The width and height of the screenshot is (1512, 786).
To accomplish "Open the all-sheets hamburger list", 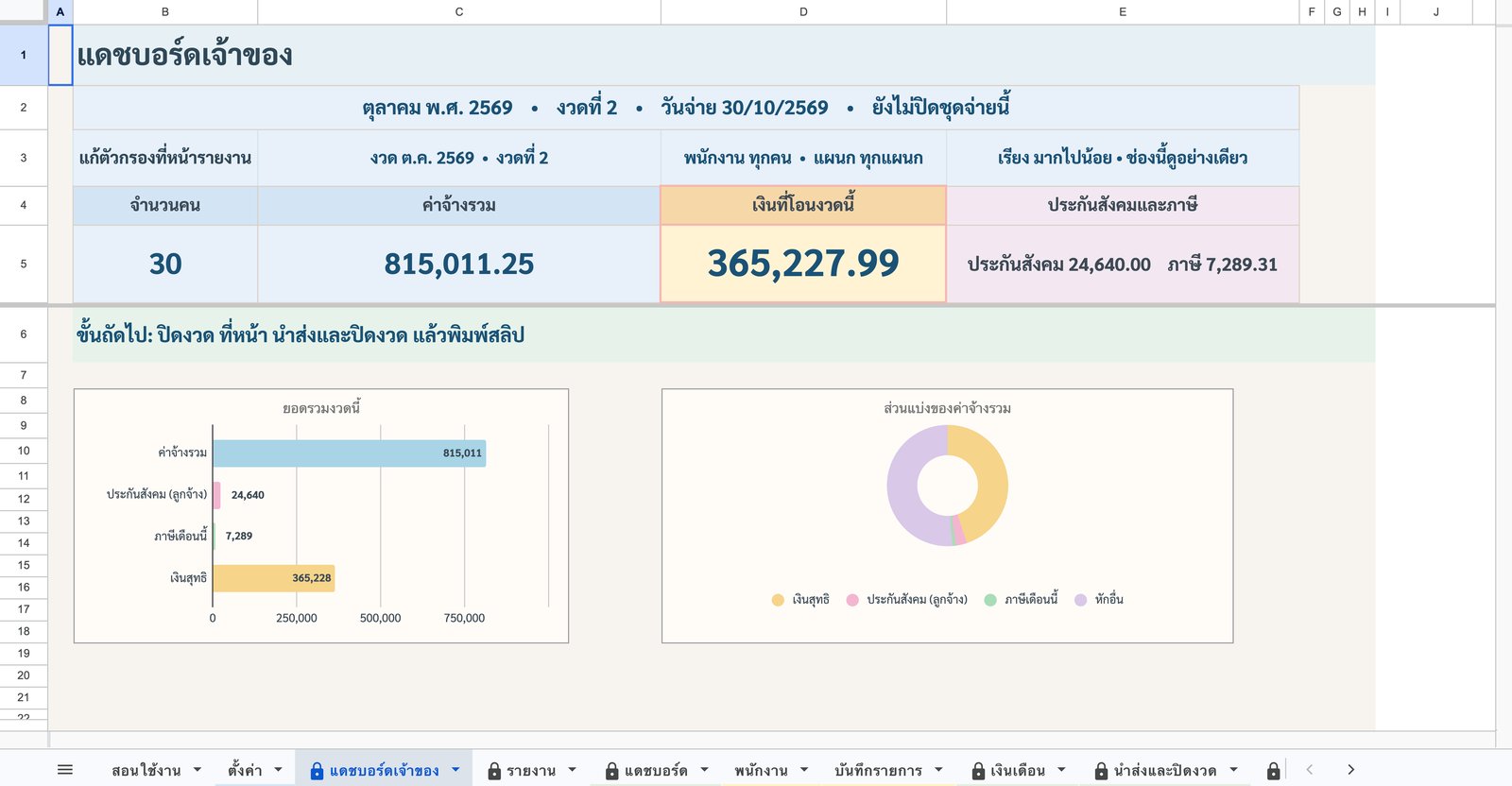I will point(65,770).
